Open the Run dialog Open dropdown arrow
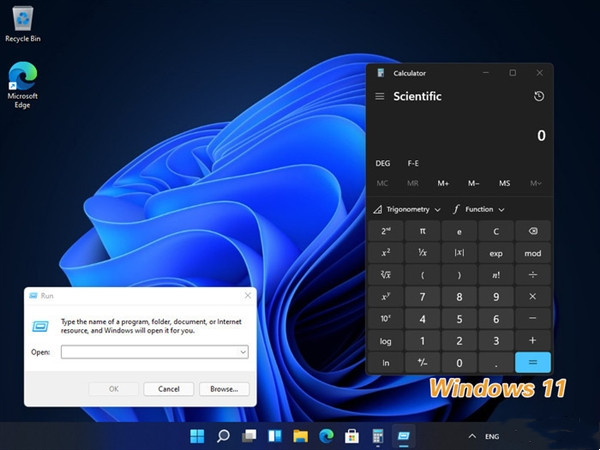 click(242, 352)
